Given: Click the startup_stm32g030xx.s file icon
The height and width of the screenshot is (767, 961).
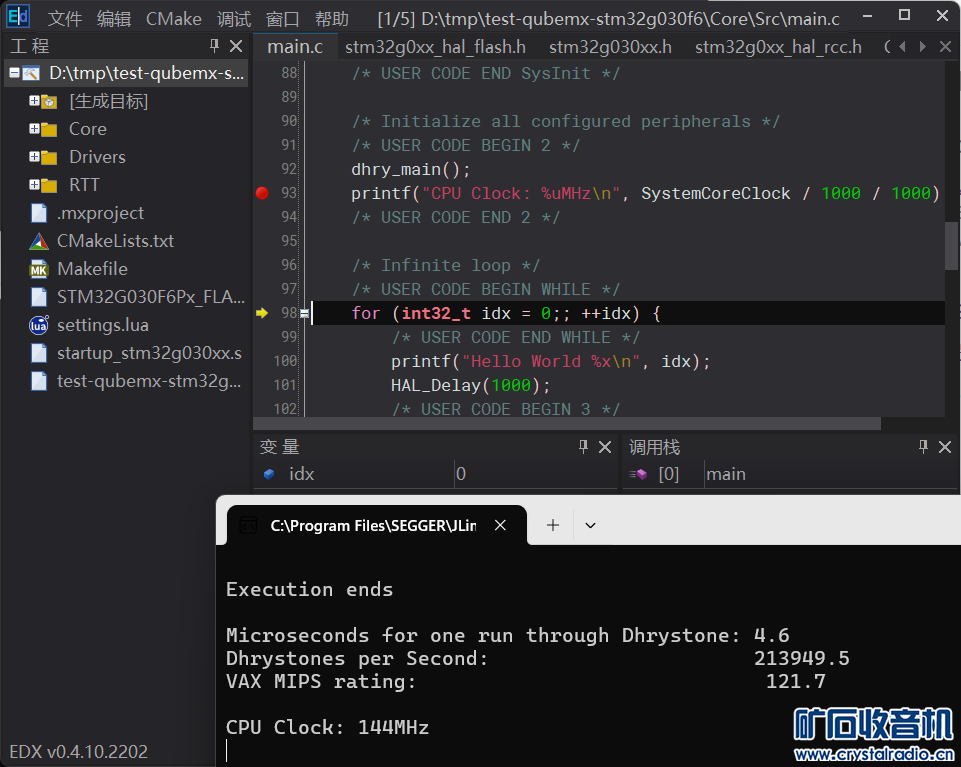Looking at the screenshot, I should [x=39, y=353].
